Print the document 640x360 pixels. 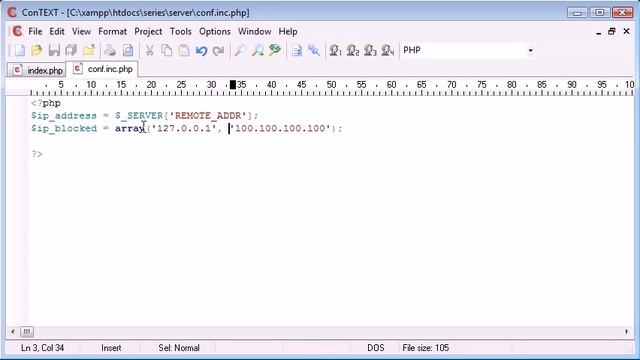coord(110,50)
